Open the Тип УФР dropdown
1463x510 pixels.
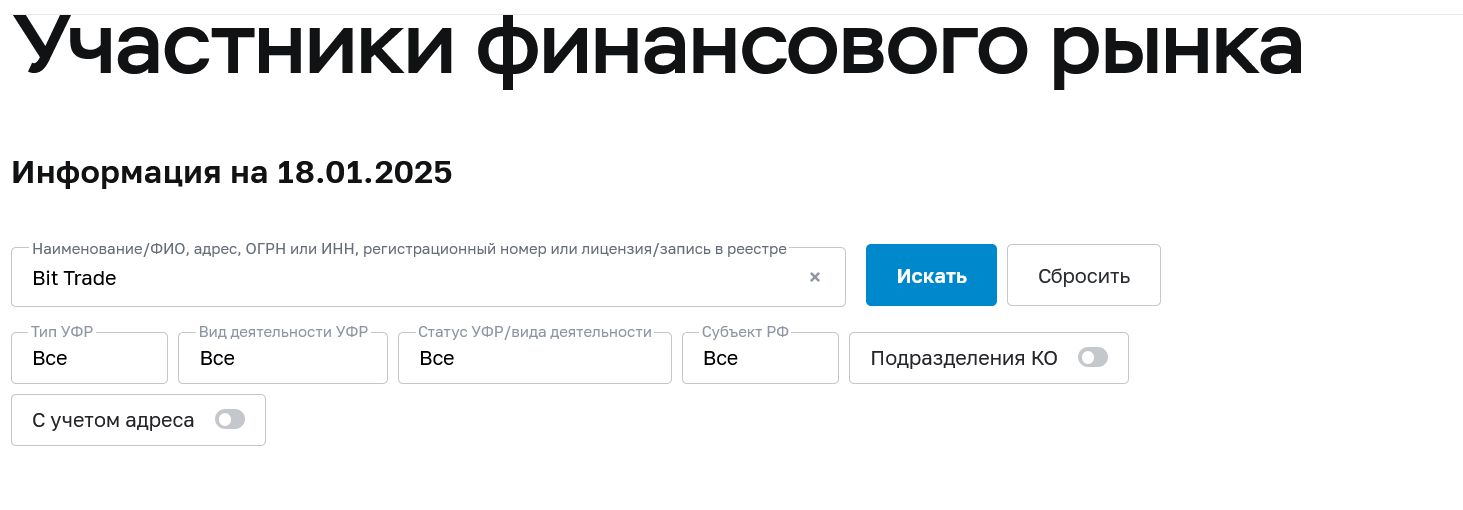(89, 359)
